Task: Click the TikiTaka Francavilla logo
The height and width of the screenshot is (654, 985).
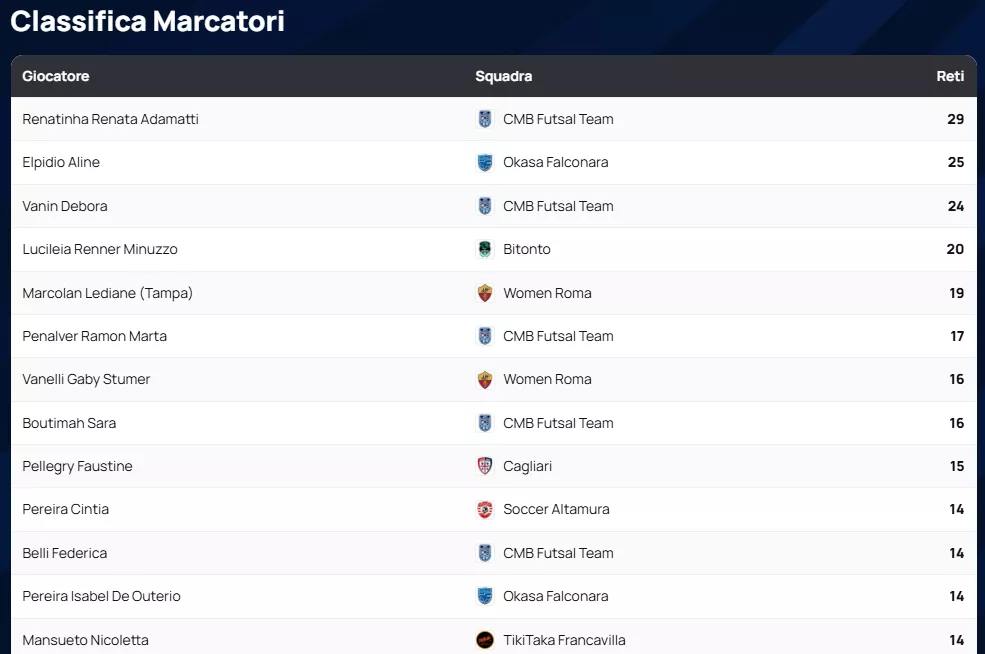Action: [485, 640]
